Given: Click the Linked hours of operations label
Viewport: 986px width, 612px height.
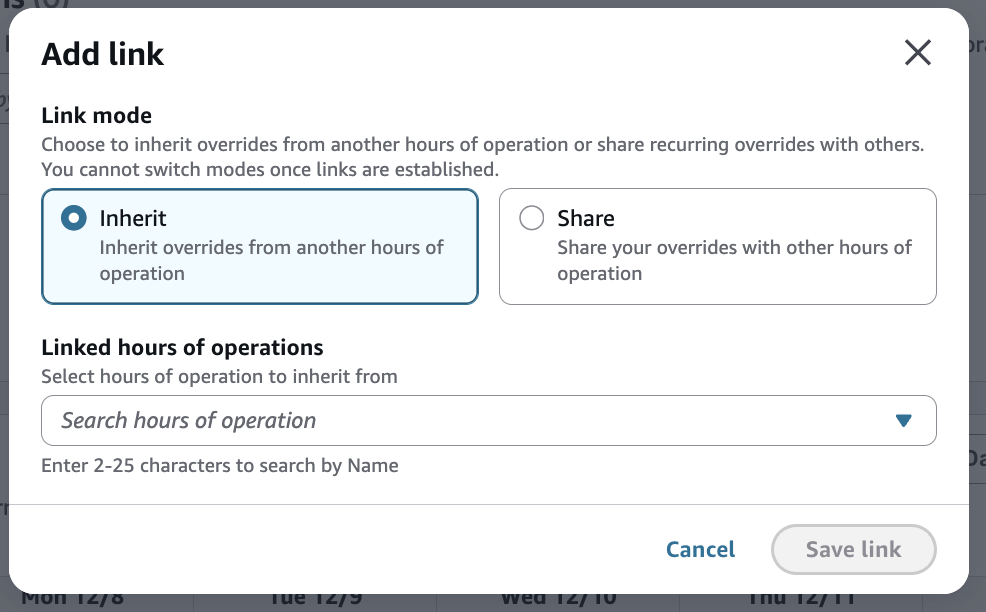Looking at the screenshot, I should coord(182,348).
